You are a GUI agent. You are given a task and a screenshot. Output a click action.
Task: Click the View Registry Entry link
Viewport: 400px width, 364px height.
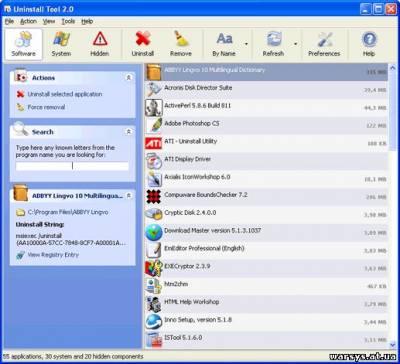pyautogui.click(x=53, y=255)
